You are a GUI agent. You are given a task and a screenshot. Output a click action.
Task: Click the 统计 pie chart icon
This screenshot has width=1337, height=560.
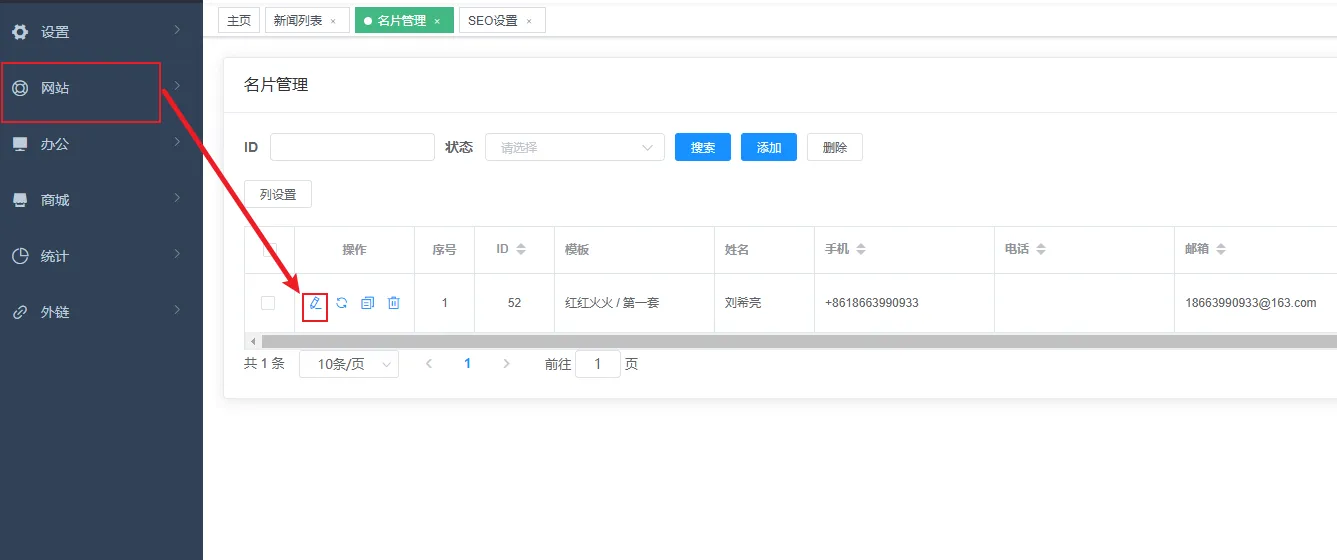(x=20, y=256)
